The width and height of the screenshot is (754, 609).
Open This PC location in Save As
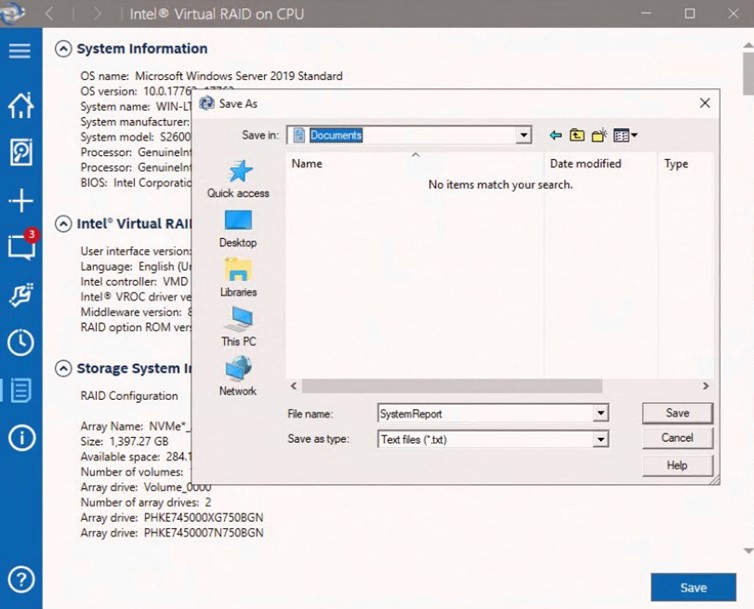238,327
